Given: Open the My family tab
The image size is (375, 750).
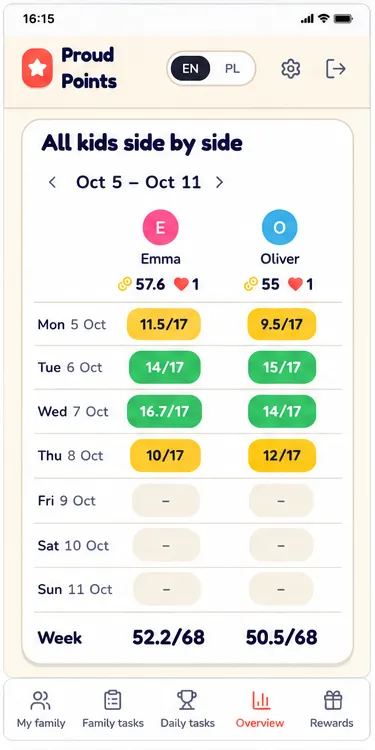Looking at the screenshot, I should point(41,709).
